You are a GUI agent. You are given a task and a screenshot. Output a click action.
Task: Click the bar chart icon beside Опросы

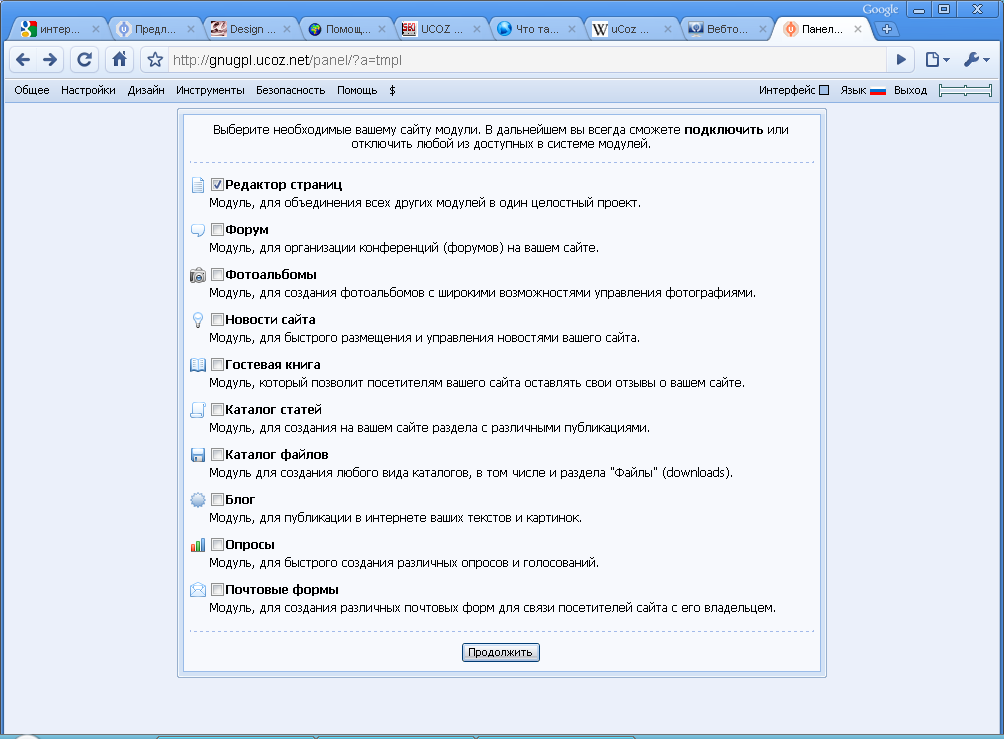pyautogui.click(x=198, y=545)
